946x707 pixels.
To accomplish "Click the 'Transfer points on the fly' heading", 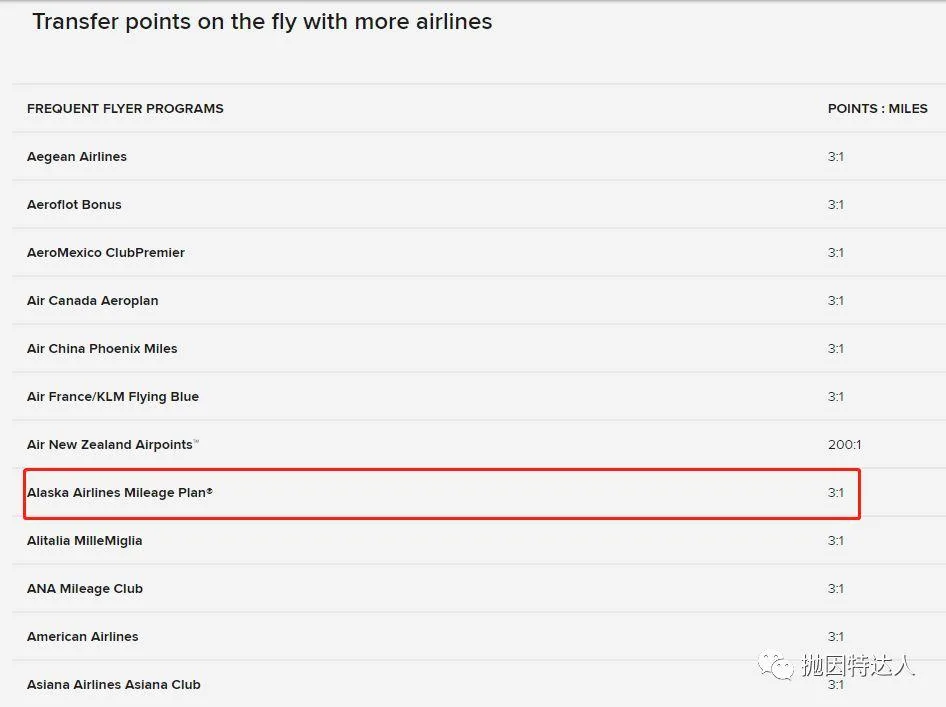I will tap(262, 22).
